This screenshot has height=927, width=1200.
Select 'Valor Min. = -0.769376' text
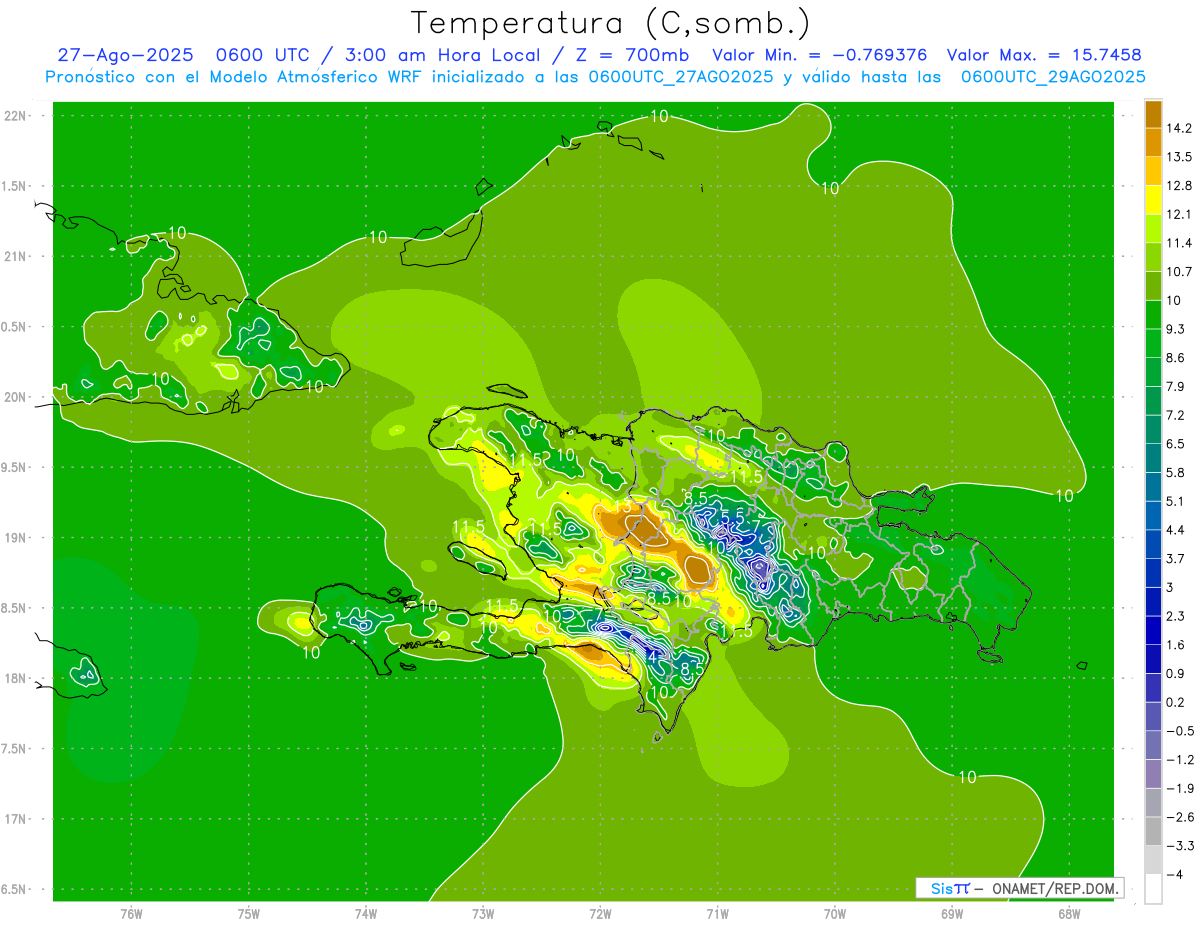(x=819, y=55)
